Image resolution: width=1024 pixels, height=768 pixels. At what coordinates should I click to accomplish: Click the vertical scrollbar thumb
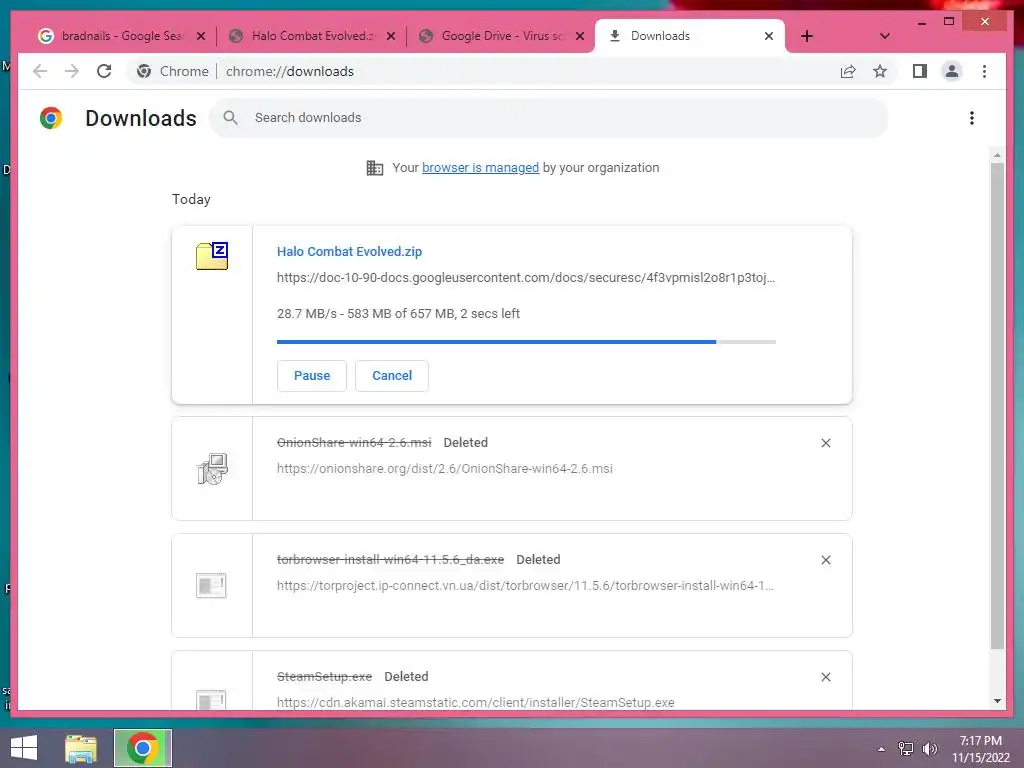click(997, 406)
